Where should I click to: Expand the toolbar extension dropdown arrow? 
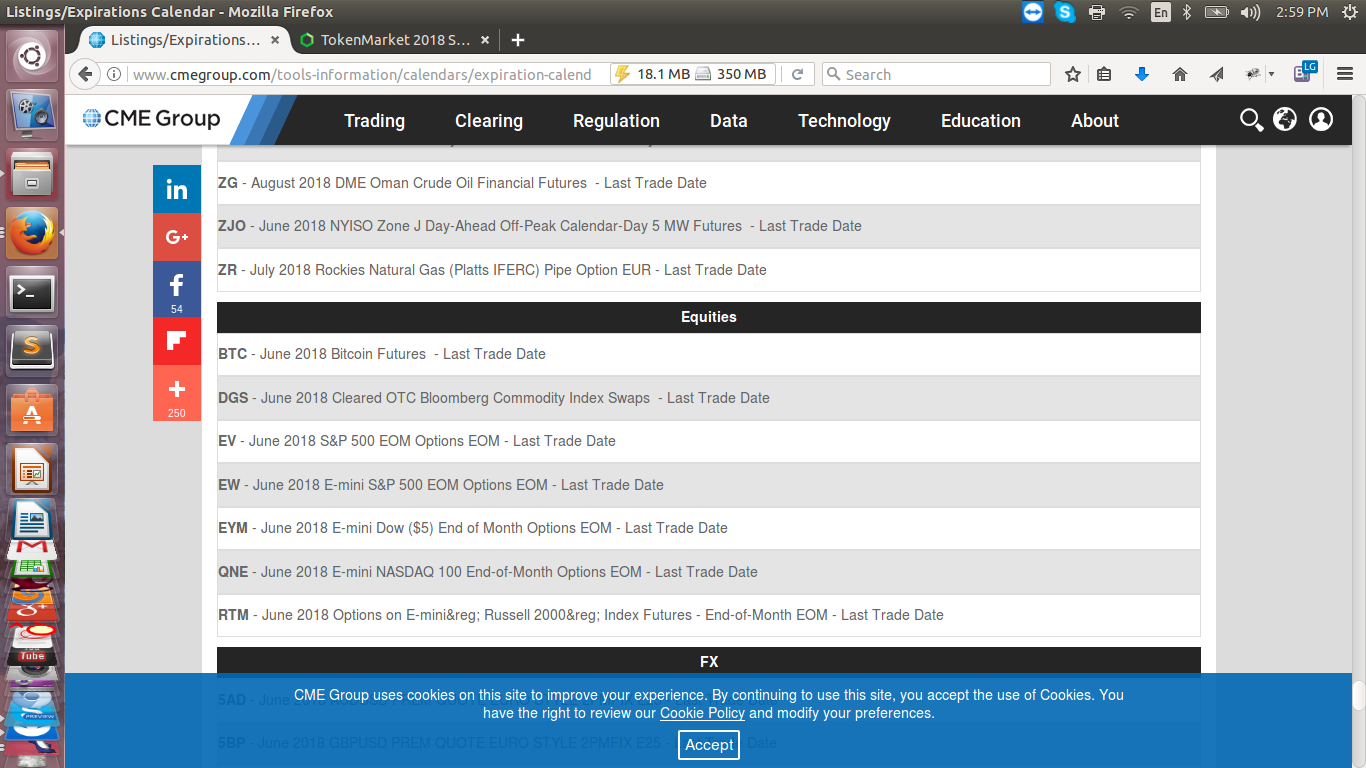[1271, 74]
